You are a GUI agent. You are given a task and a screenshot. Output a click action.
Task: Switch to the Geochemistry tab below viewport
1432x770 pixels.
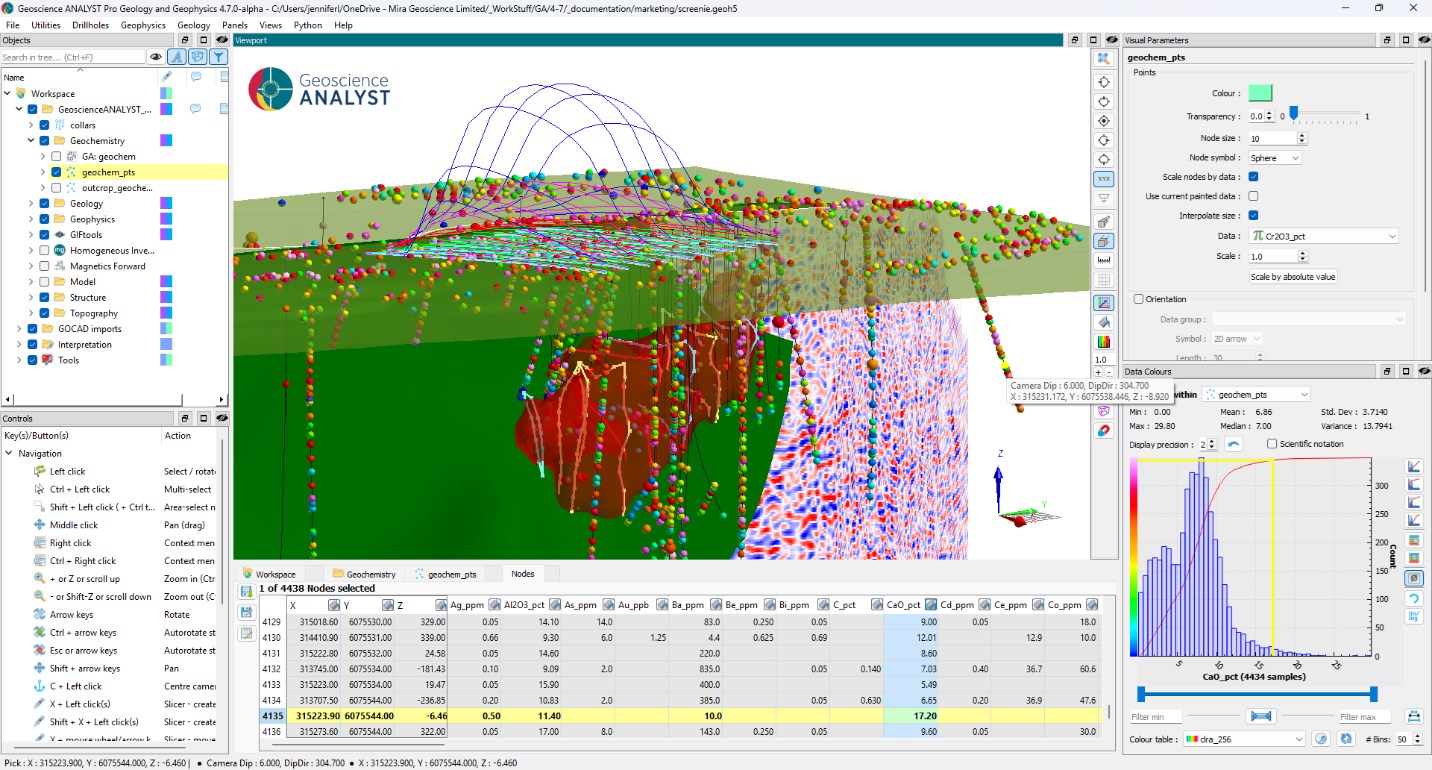click(x=366, y=574)
